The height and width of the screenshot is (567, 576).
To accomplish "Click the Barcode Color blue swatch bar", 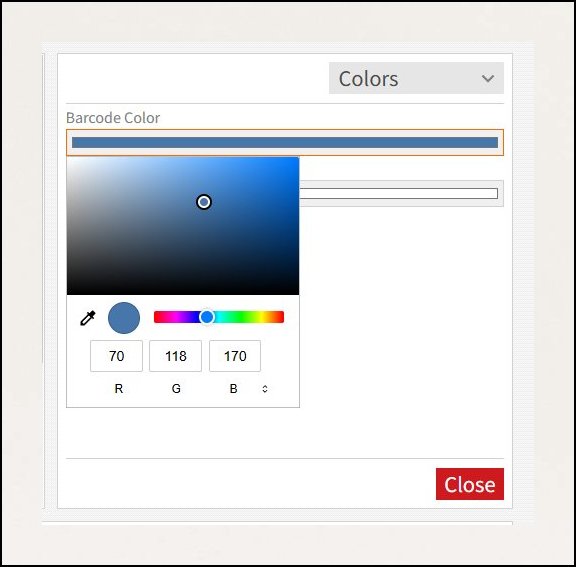I will tap(285, 142).
